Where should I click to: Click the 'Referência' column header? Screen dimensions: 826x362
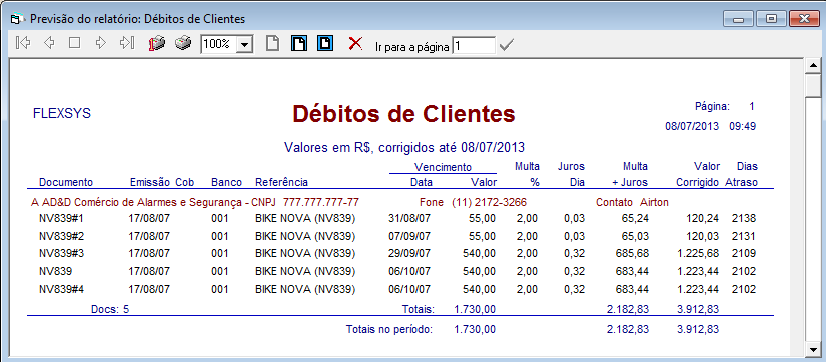[x=281, y=182]
